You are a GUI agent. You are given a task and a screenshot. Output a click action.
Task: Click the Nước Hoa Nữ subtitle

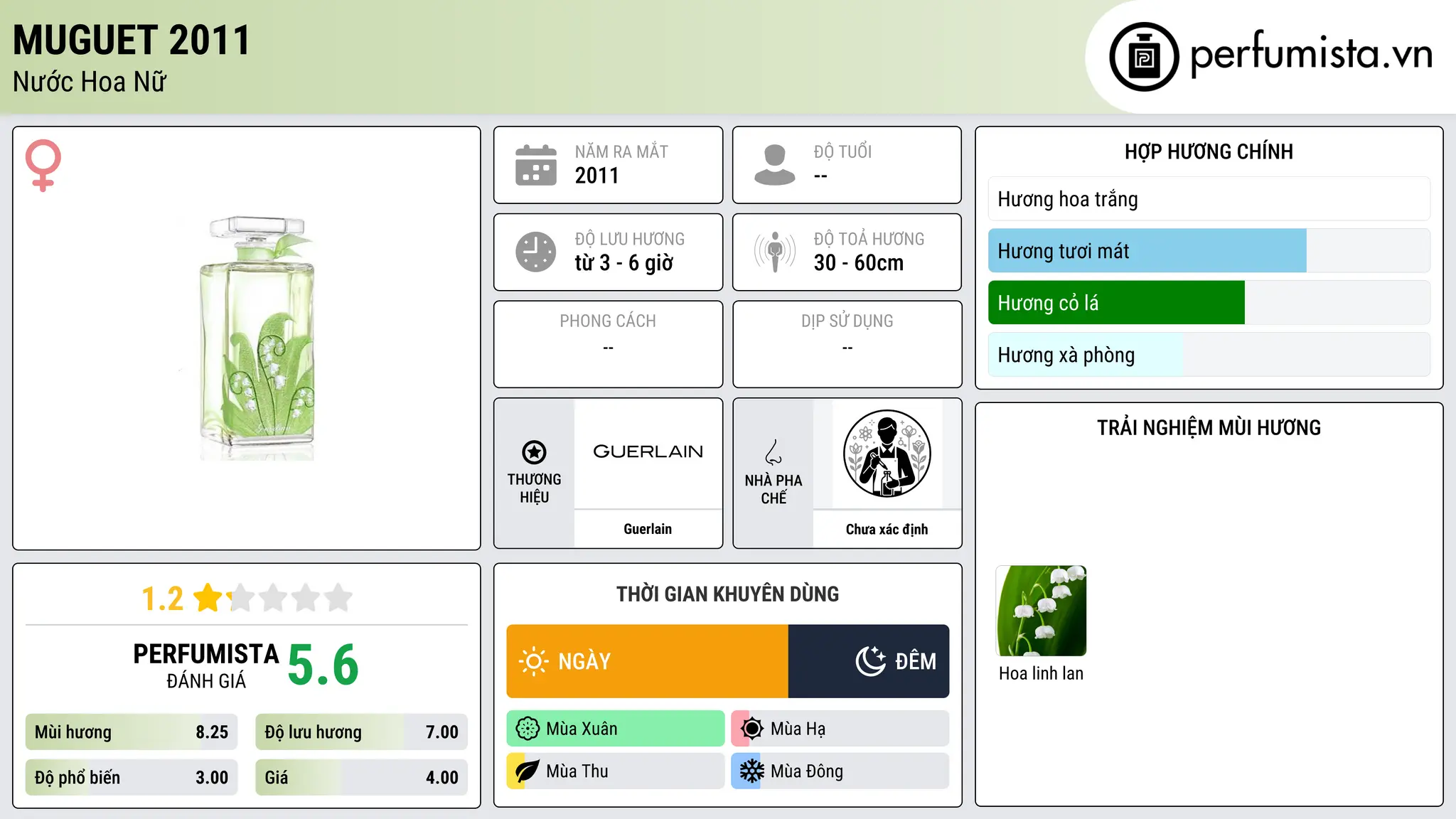(x=90, y=82)
